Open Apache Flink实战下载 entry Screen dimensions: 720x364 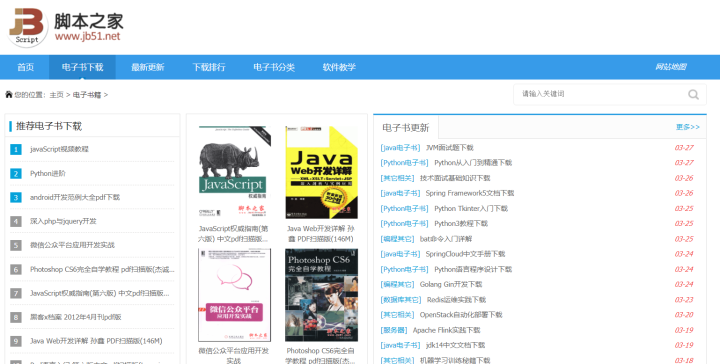click(446, 330)
